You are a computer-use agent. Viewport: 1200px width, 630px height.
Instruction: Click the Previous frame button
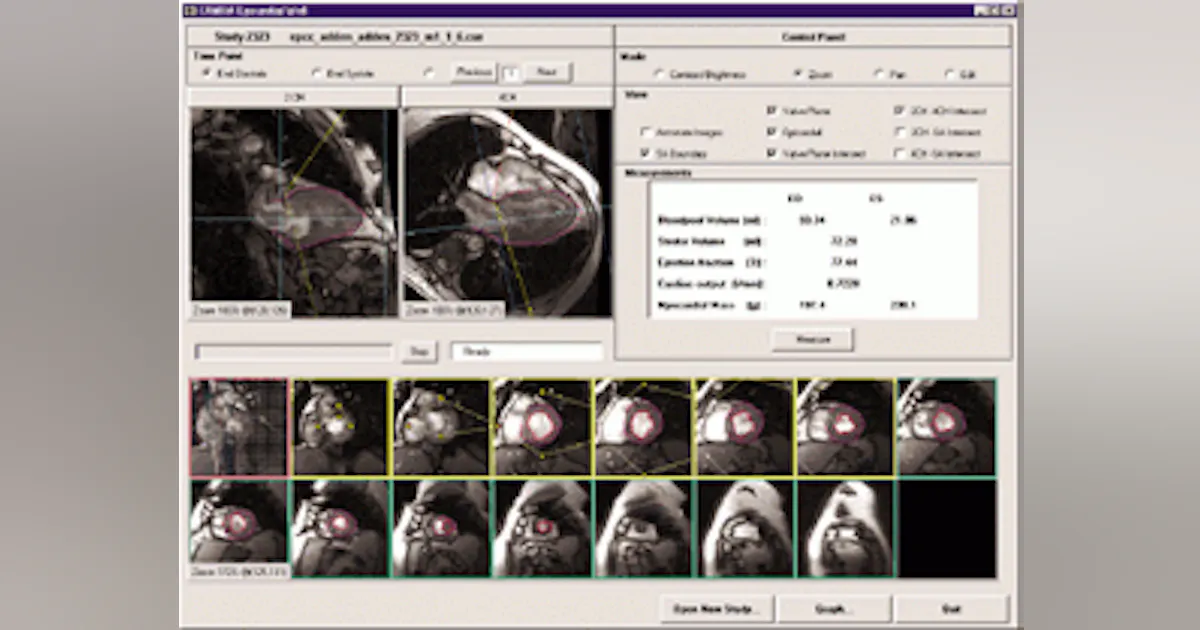pyautogui.click(x=473, y=72)
